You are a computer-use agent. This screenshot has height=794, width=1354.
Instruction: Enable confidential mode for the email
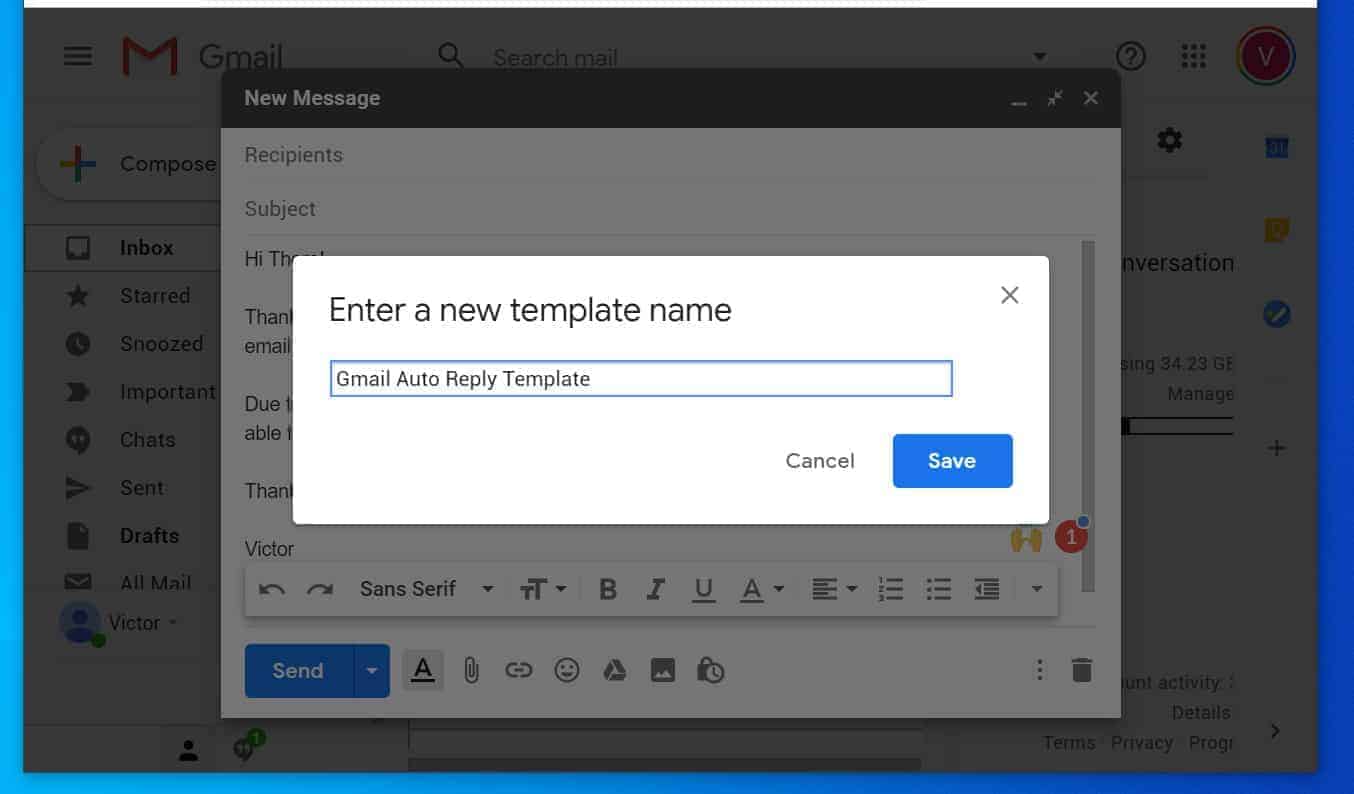coord(710,670)
